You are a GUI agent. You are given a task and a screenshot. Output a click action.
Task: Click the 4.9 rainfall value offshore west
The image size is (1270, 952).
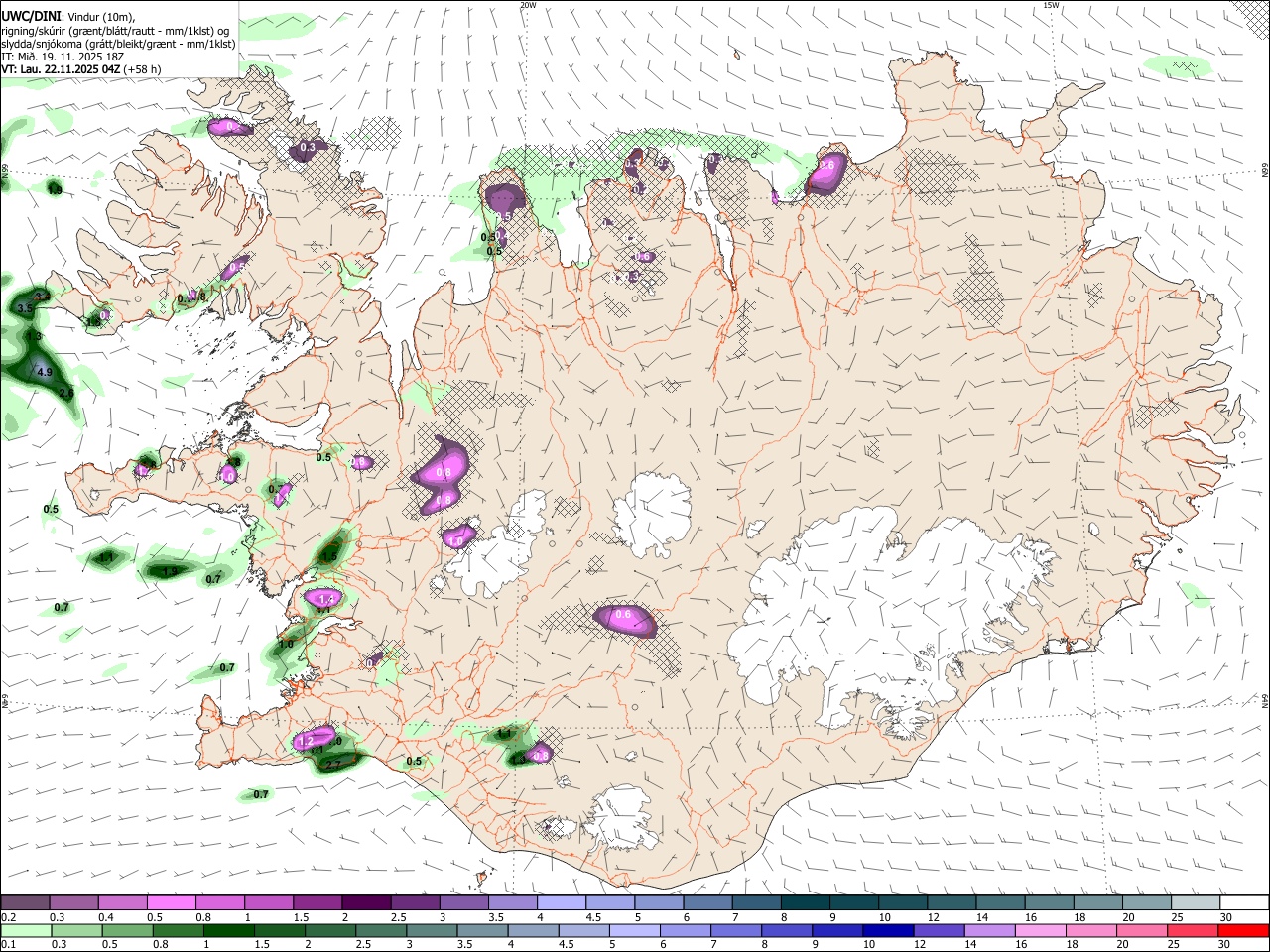[44, 373]
